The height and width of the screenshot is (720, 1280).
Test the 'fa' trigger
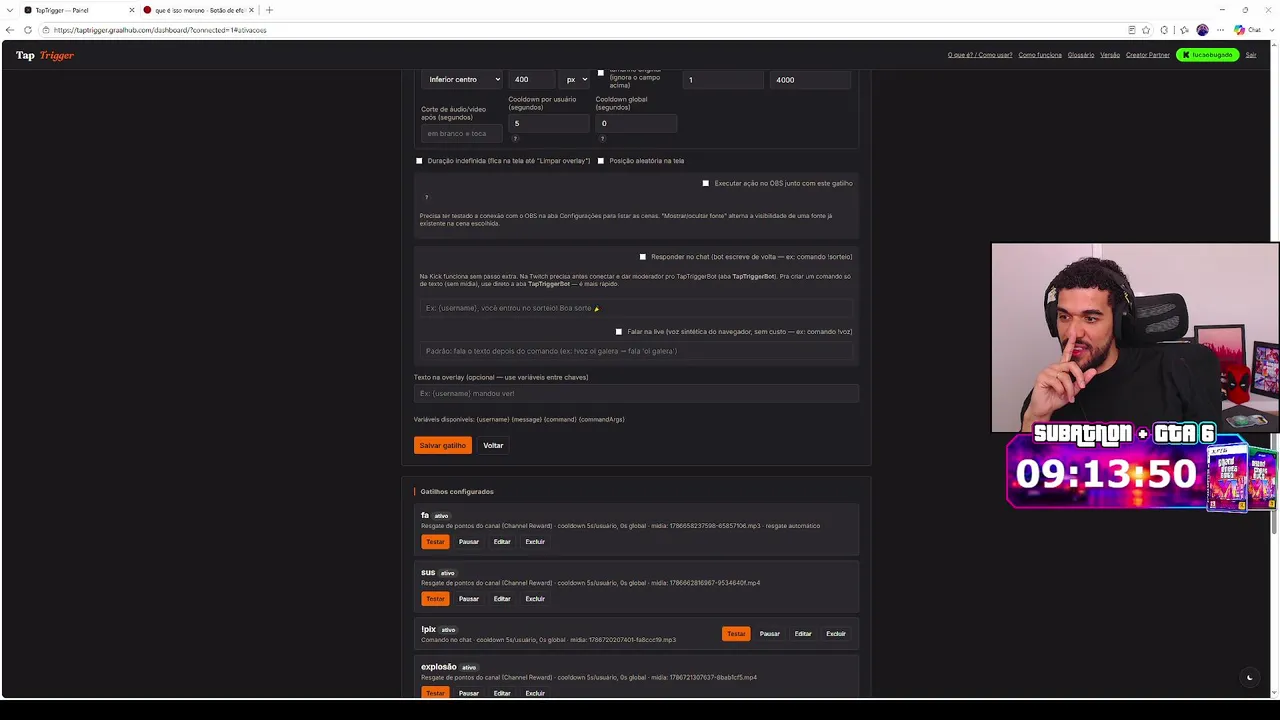coord(435,542)
